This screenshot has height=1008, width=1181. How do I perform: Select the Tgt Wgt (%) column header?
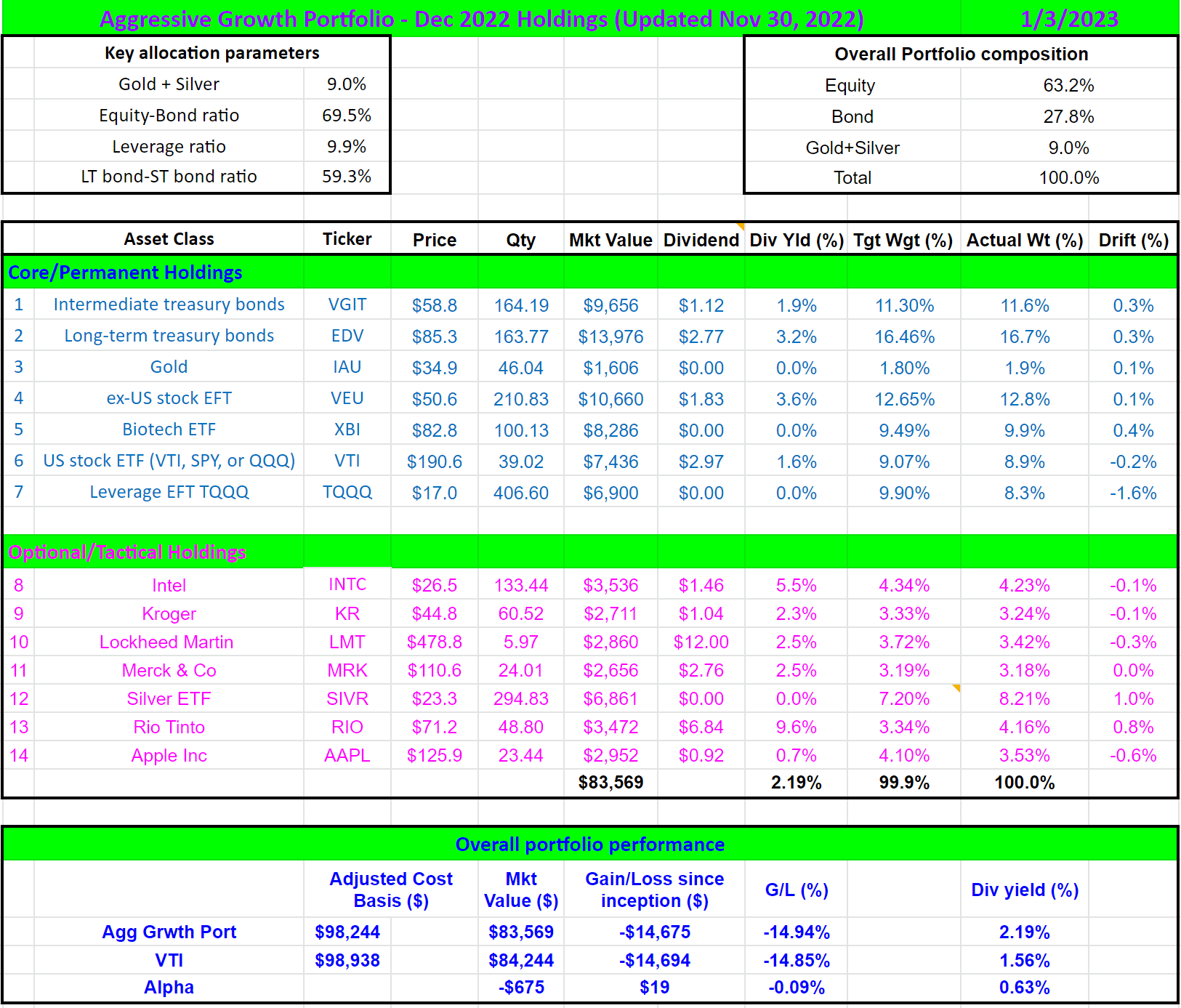[x=903, y=241]
